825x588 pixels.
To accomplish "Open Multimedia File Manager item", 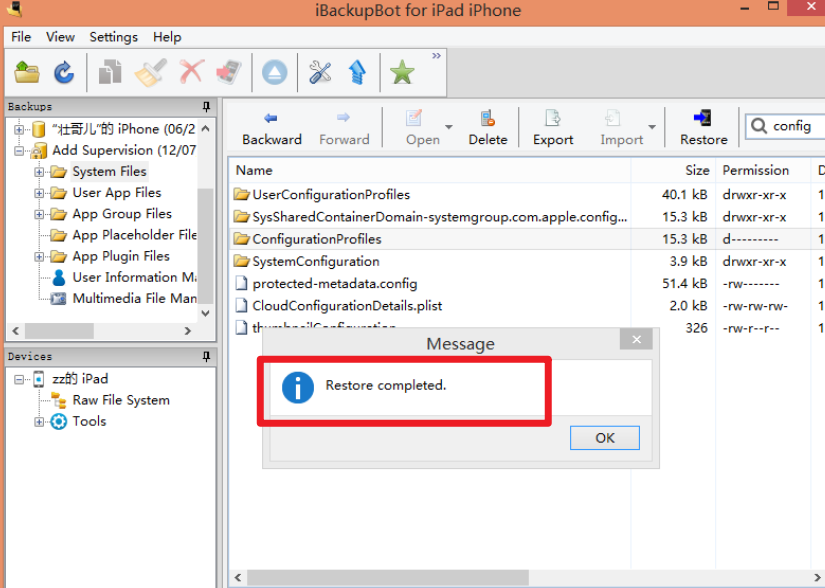I will [x=134, y=298].
